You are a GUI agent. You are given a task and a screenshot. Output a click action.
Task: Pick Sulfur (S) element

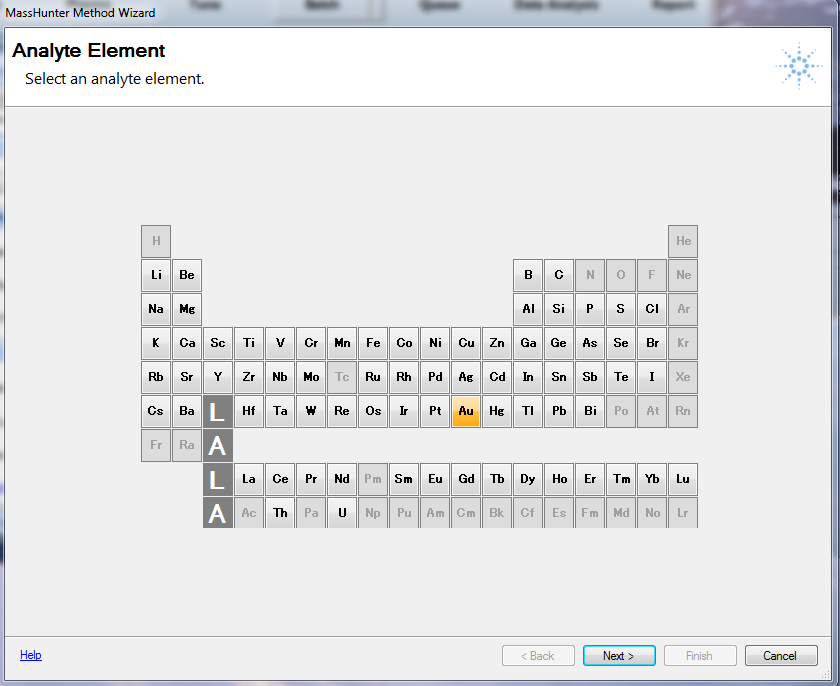pos(621,309)
